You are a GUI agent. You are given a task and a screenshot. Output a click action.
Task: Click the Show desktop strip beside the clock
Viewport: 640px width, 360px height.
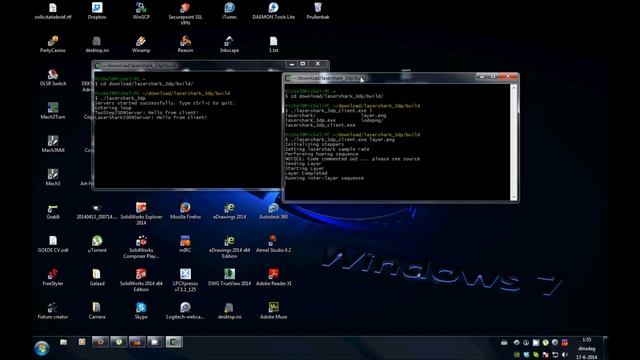coord(605,348)
